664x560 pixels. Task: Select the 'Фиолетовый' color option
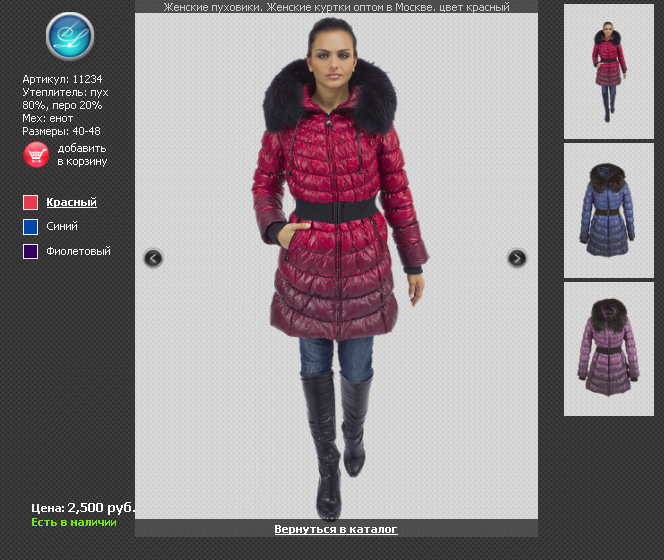tap(78, 252)
